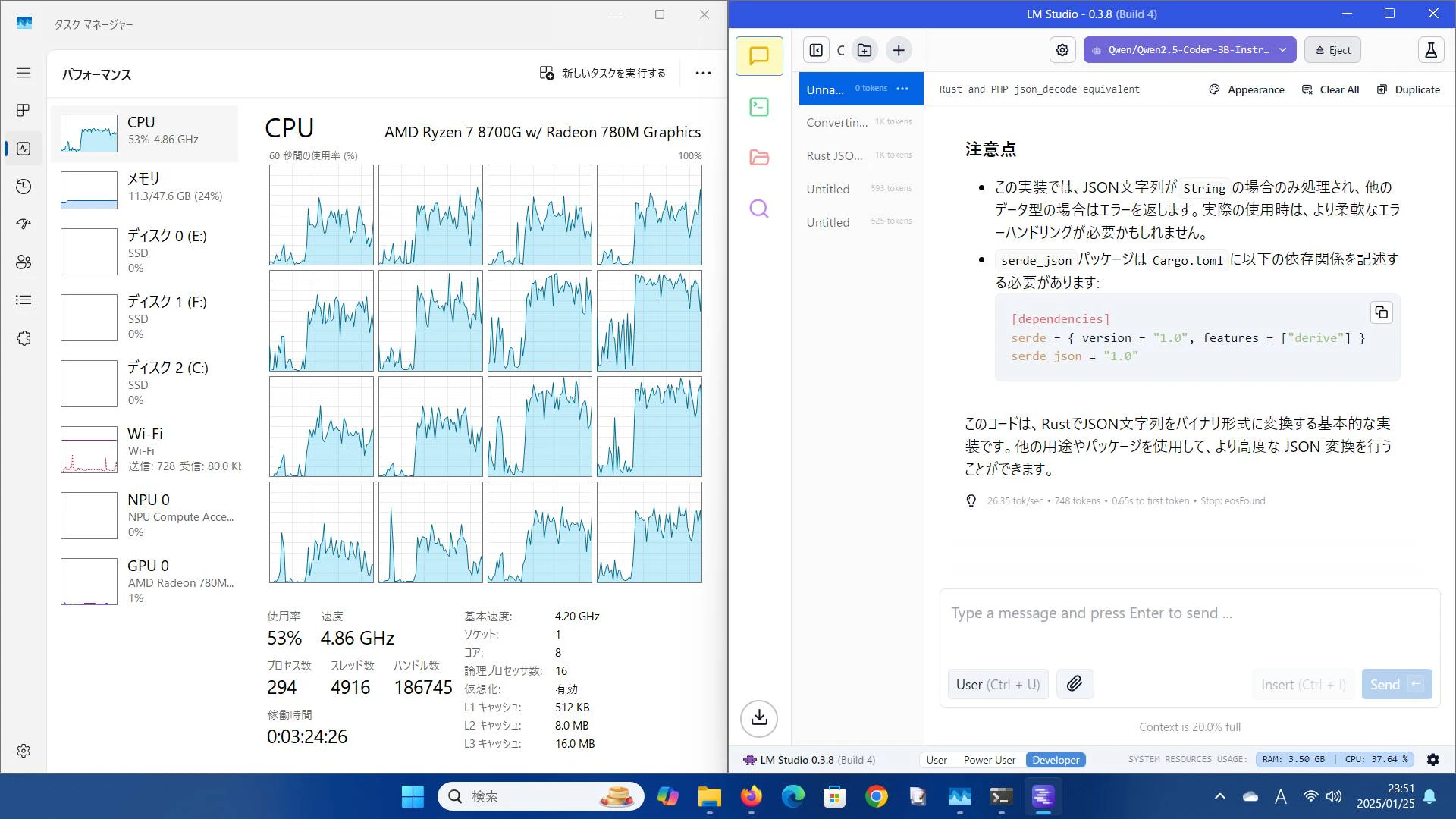Select the Wi-Fi performance item
The image size is (1456, 819).
coord(144,450)
